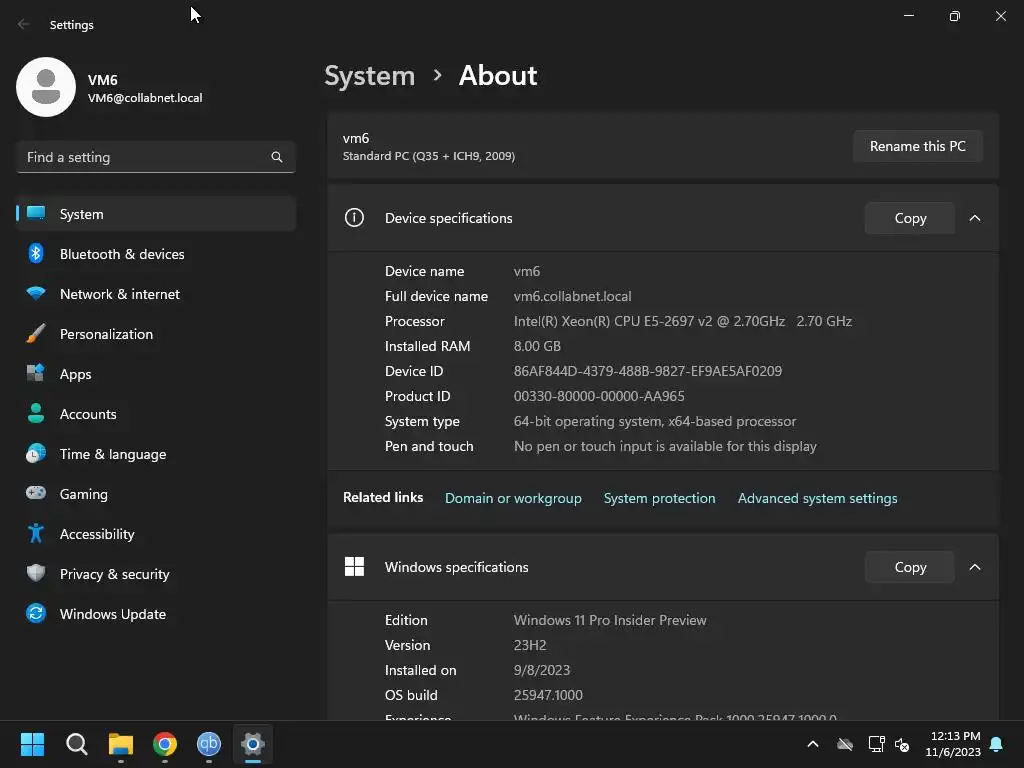Click the network display tray icon
The width and height of the screenshot is (1024, 768).
click(876, 744)
